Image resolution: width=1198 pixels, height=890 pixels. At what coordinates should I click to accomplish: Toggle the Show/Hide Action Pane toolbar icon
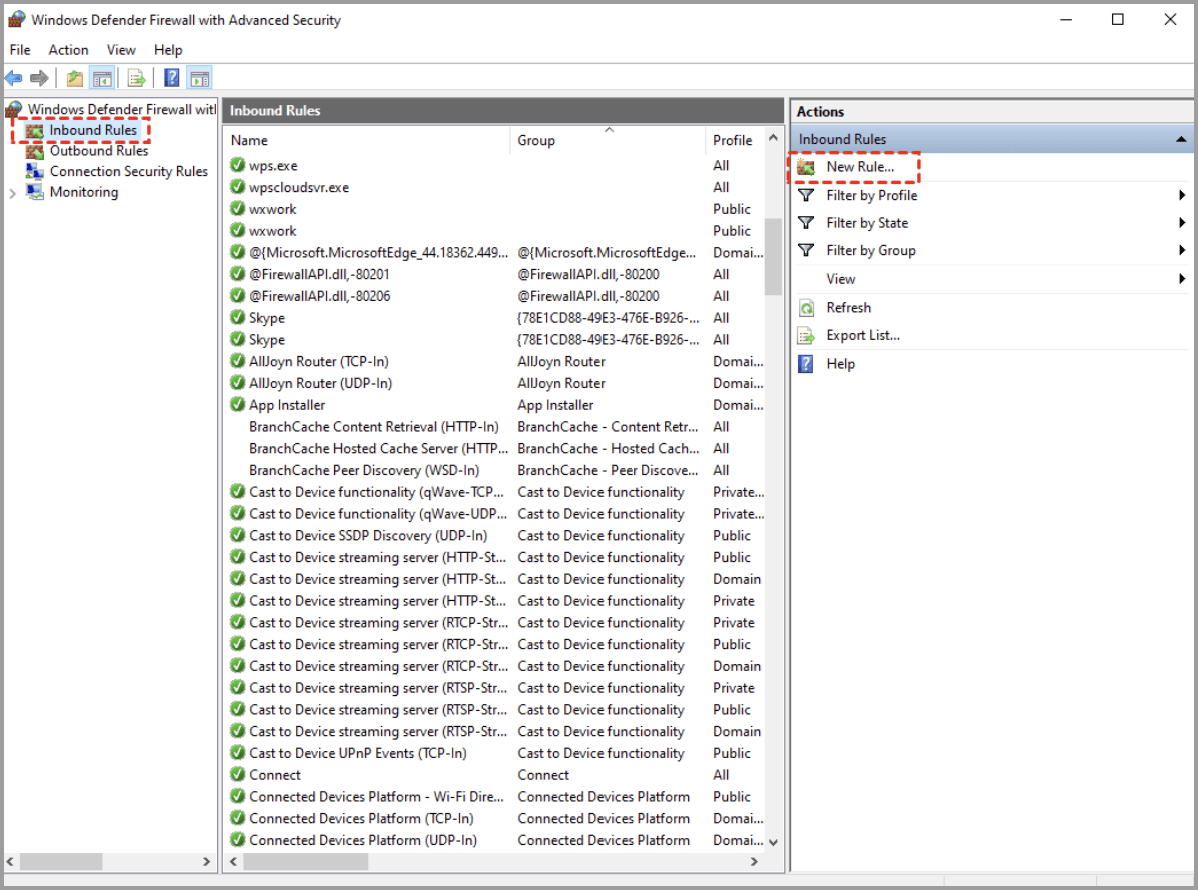click(199, 78)
